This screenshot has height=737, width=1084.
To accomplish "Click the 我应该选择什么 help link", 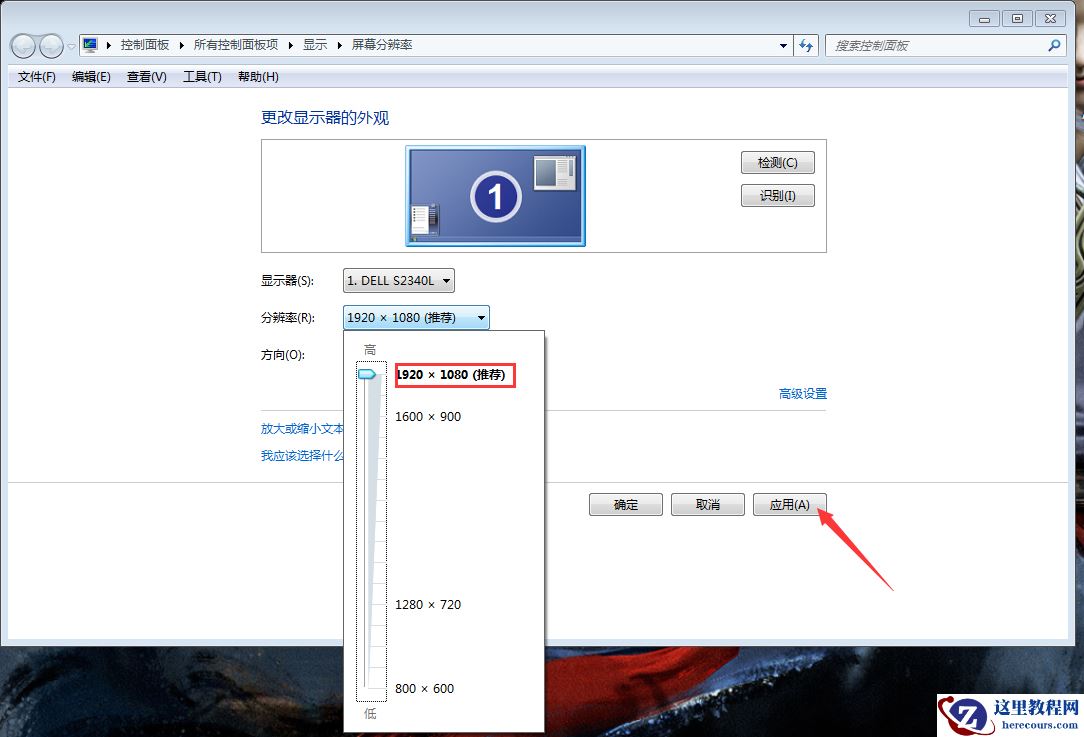I will pyautogui.click(x=300, y=453).
